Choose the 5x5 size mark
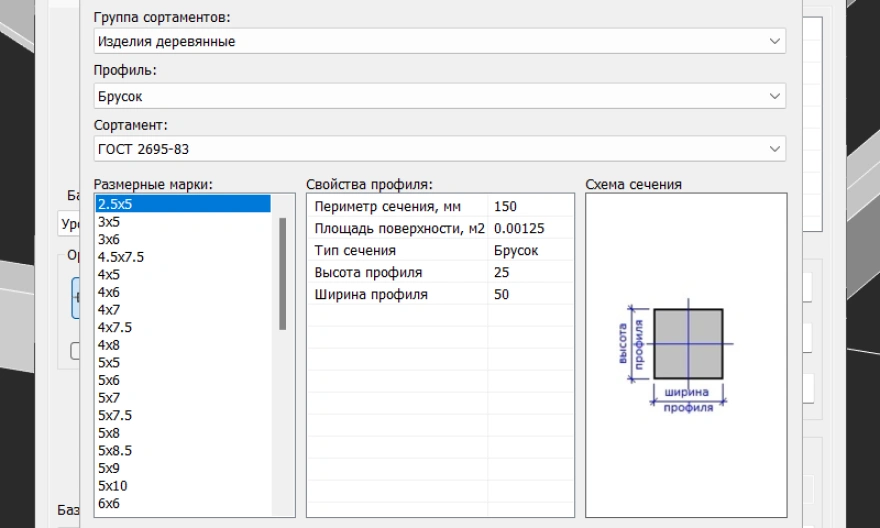The image size is (880, 528). pyautogui.click(x=109, y=363)
